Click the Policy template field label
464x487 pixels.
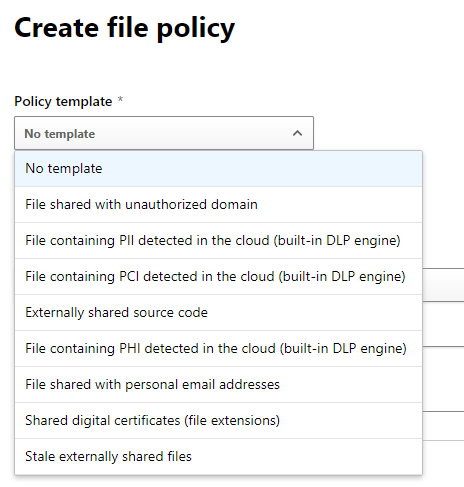63,101
